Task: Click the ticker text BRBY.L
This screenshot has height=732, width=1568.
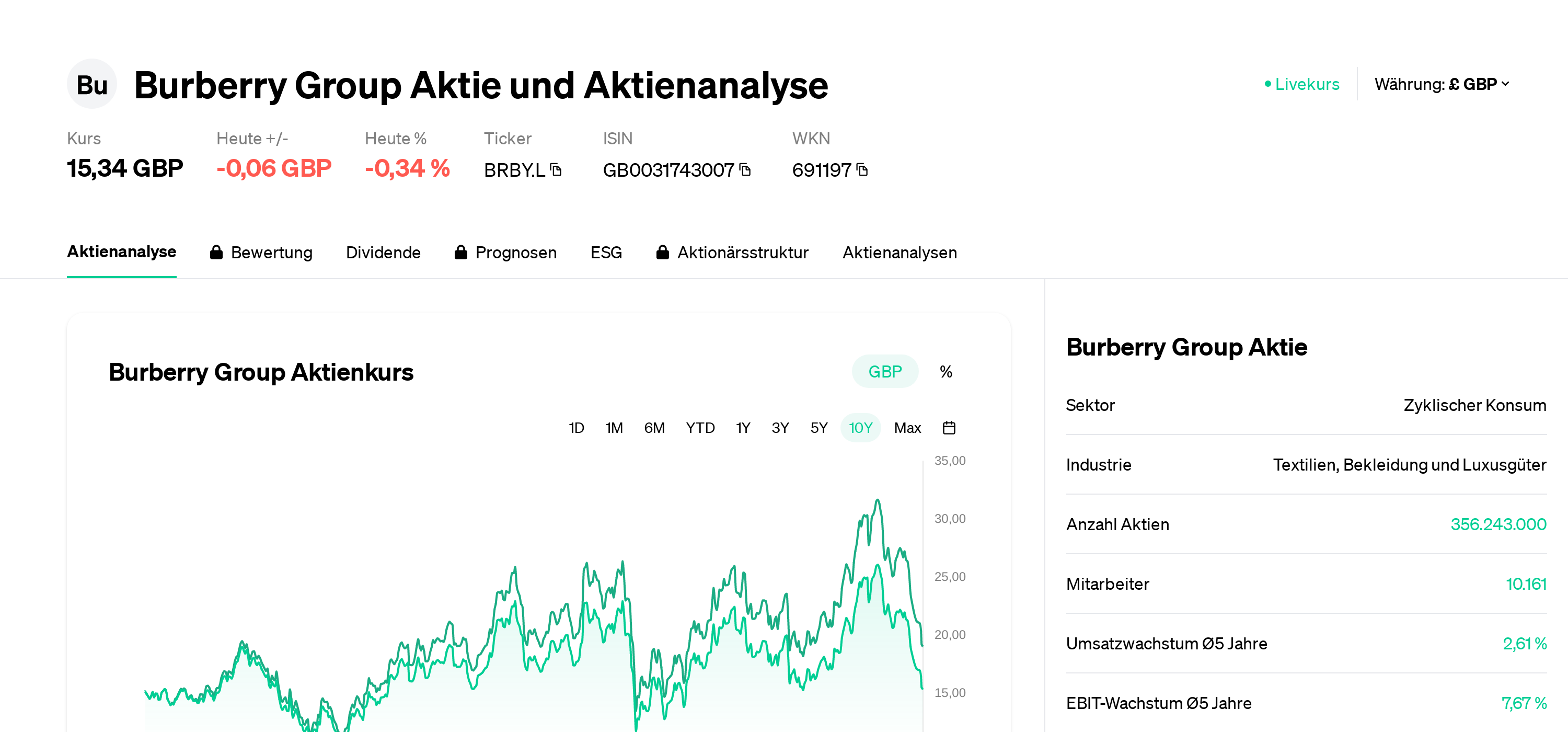Action: coord(514,170)
